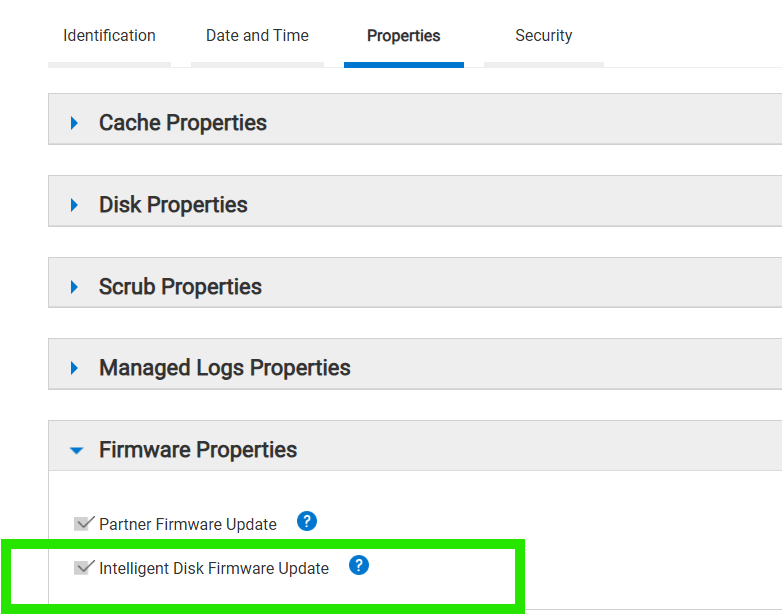This screenshot has width=782, height=615.
Task: Expand the Managed Logs Properties heading text
Action: [x=225, y=368]
